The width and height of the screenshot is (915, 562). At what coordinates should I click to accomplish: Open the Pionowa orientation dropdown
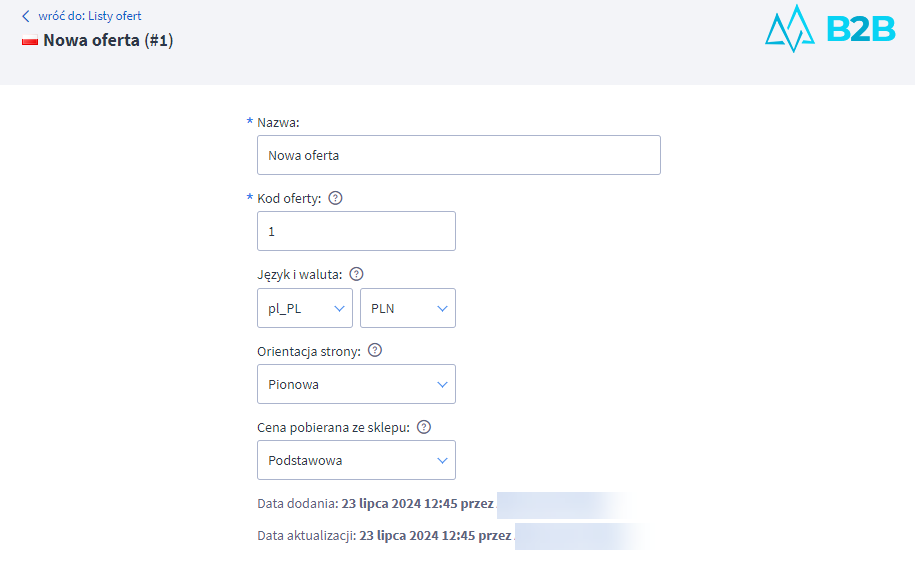(355, 384)
